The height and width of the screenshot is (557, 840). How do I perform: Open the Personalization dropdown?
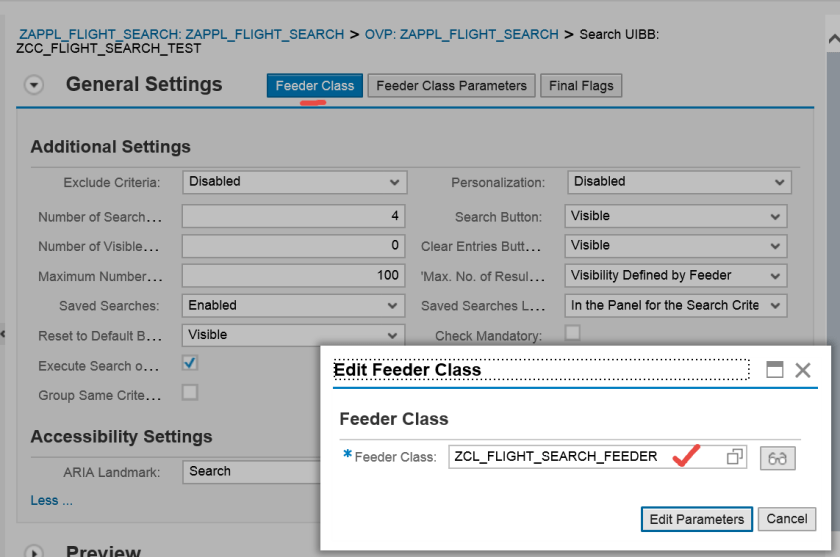click(679, 182)
